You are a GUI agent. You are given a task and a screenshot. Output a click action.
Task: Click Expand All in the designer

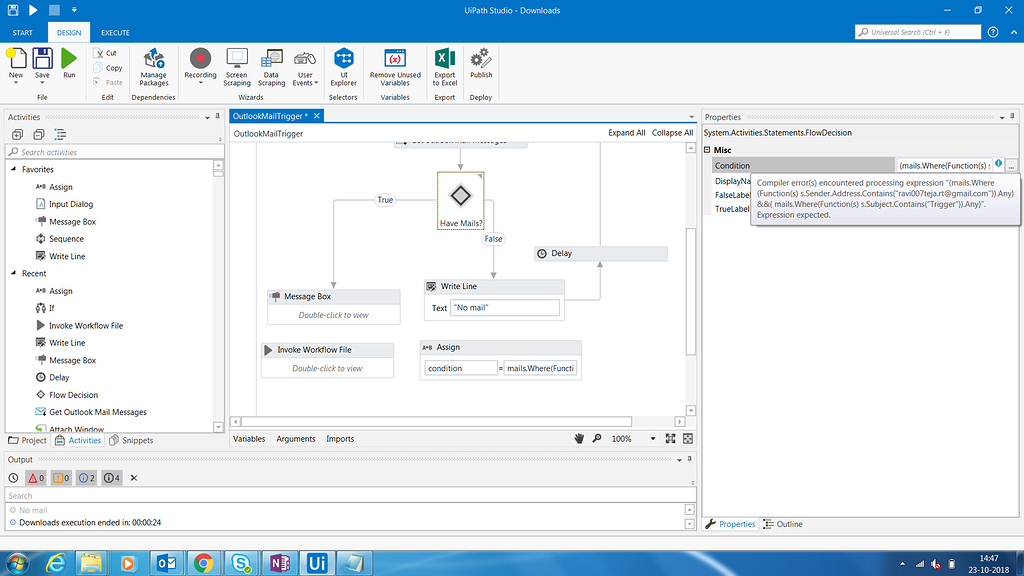point(626,133)
